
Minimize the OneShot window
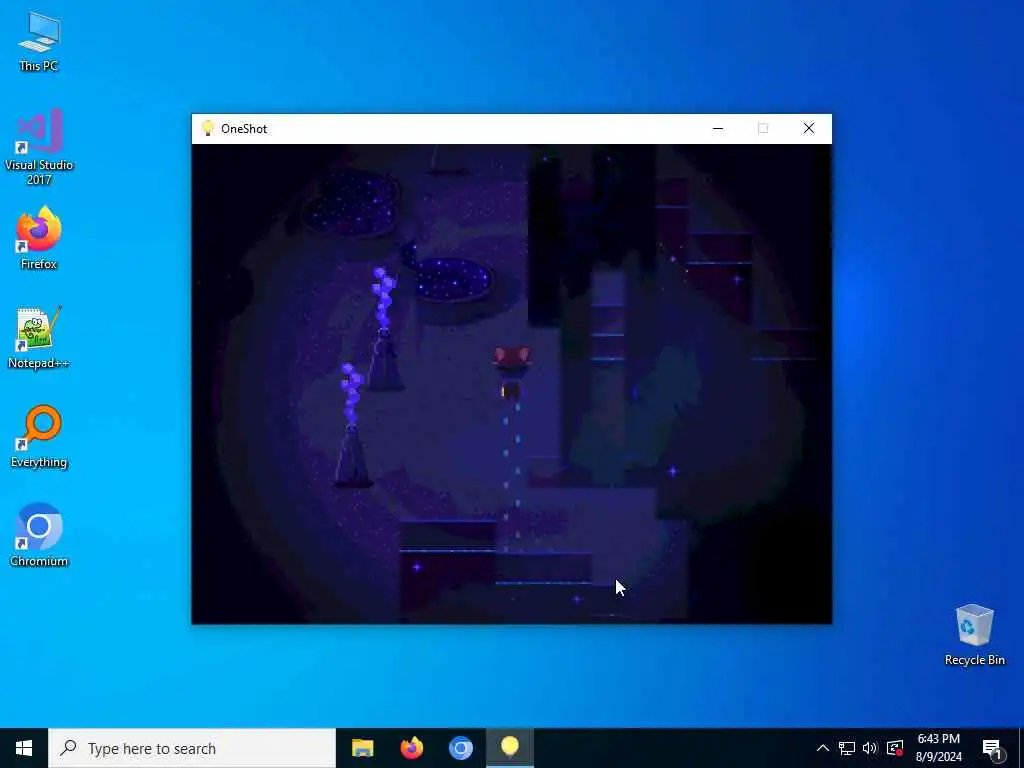coord(718,129)
